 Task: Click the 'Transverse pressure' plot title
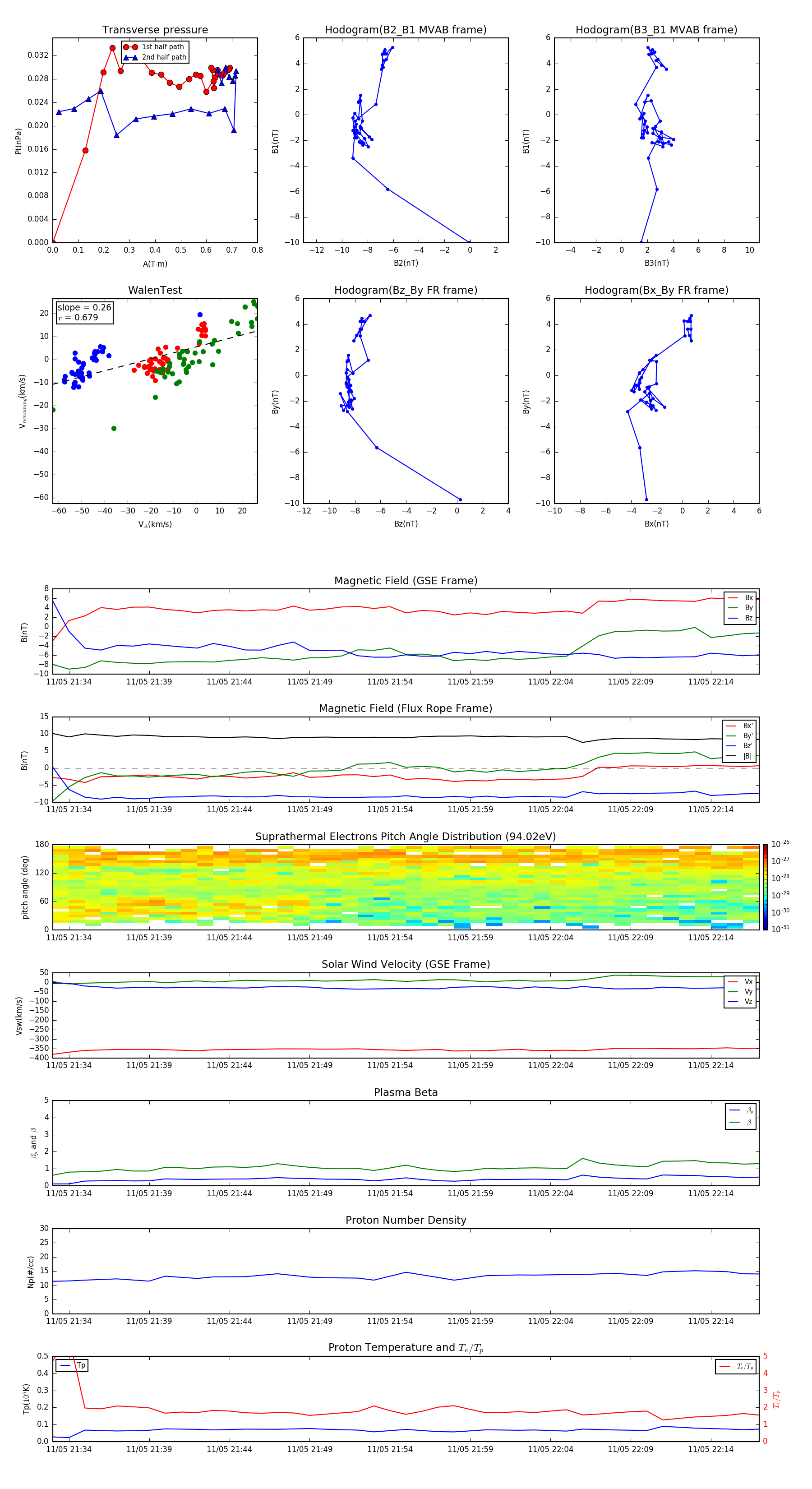tap(155, 30)
